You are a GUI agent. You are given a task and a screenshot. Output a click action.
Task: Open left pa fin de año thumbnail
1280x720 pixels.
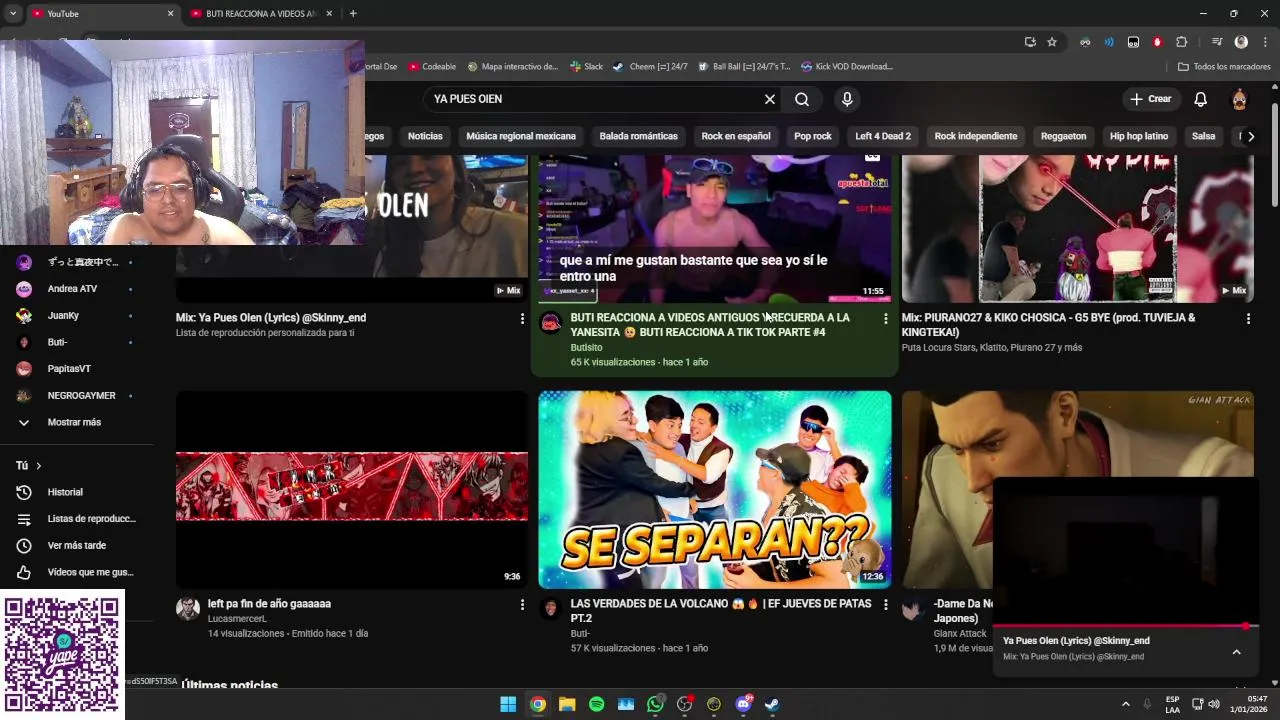point(352,490)
